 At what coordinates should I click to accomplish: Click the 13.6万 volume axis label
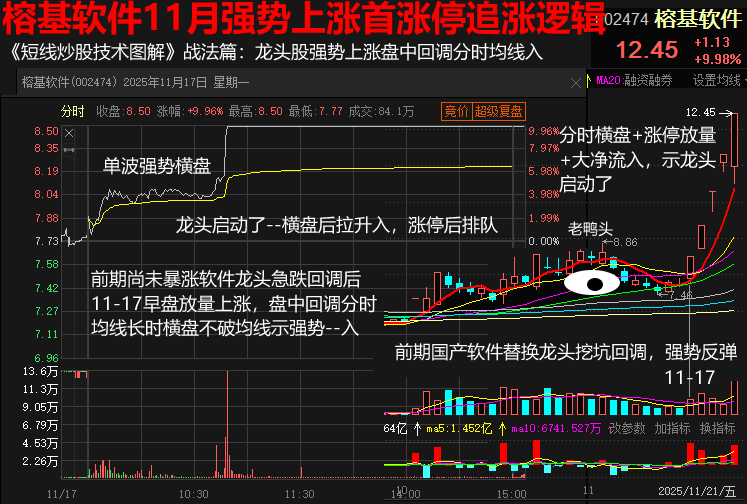tap(40, 372)
